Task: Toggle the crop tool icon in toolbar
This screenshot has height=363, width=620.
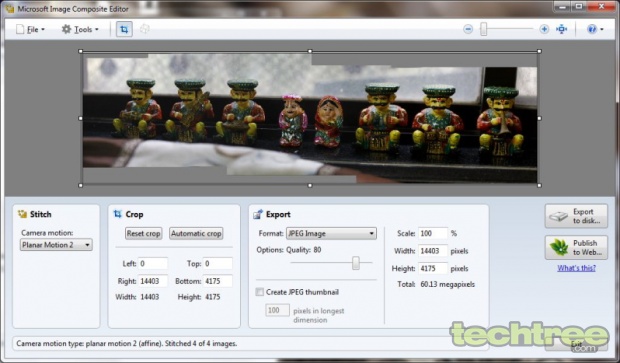Action: pyautogui.click(x=124, y=29)
